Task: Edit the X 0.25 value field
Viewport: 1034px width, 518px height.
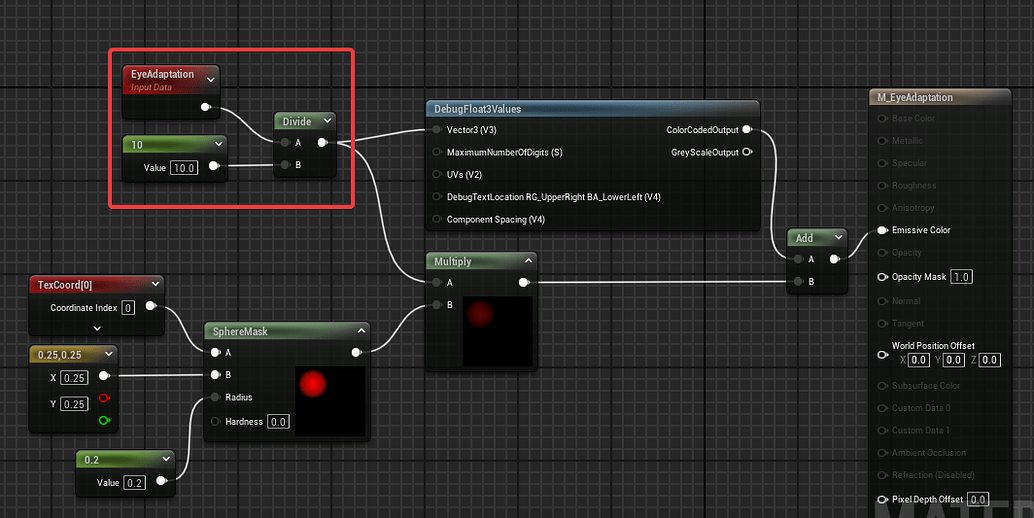Action: pos(75,378)
